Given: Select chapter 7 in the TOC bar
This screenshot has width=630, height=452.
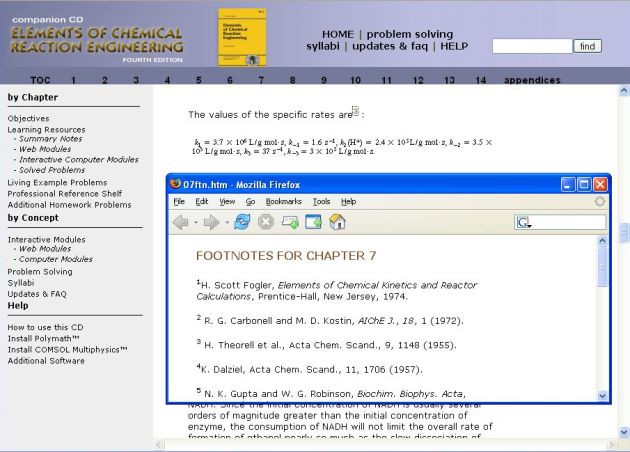Looking at the screenshot, I should click(x=261, y=80).
